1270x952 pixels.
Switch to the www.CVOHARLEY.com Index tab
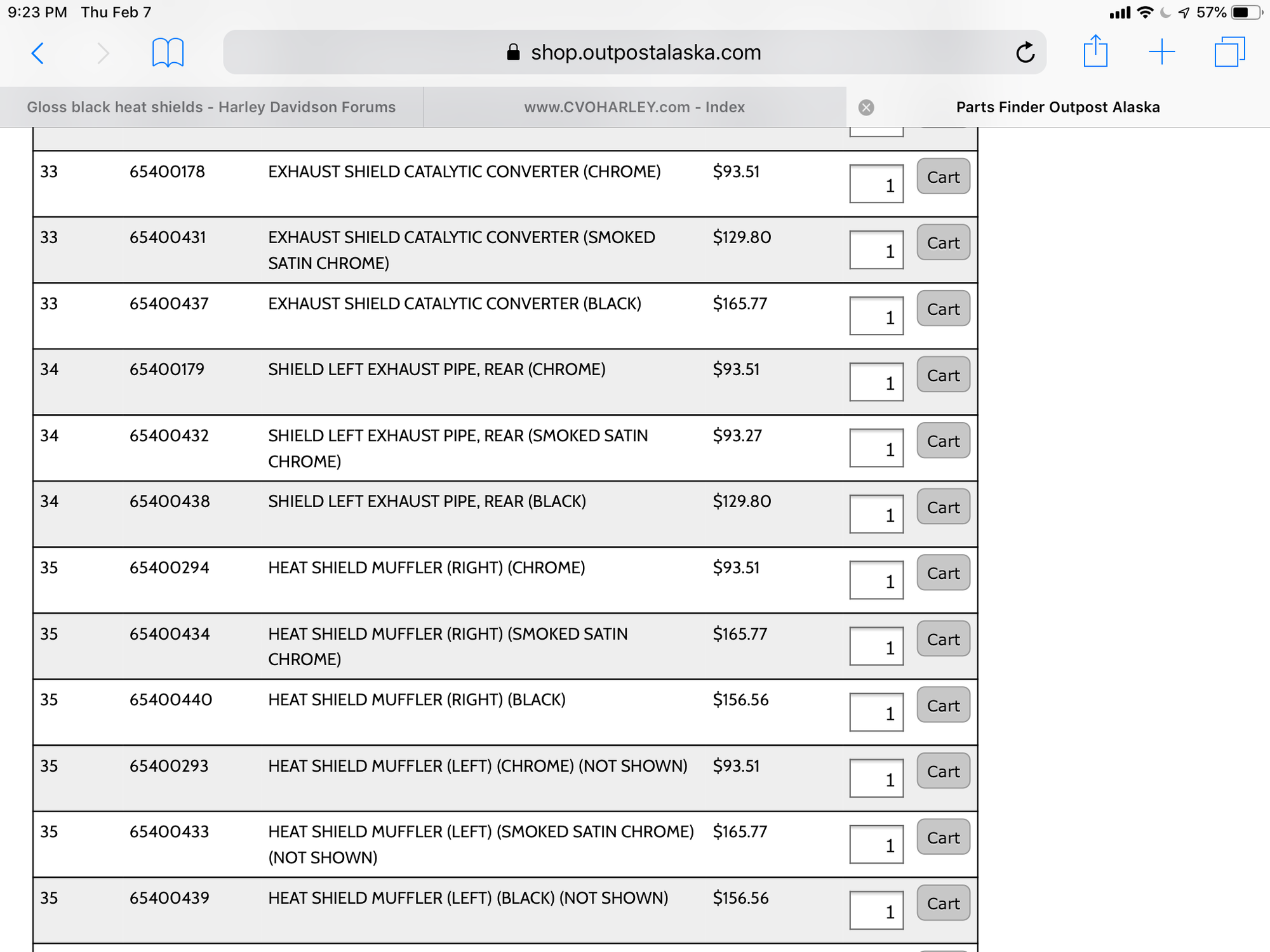point(634,107)
